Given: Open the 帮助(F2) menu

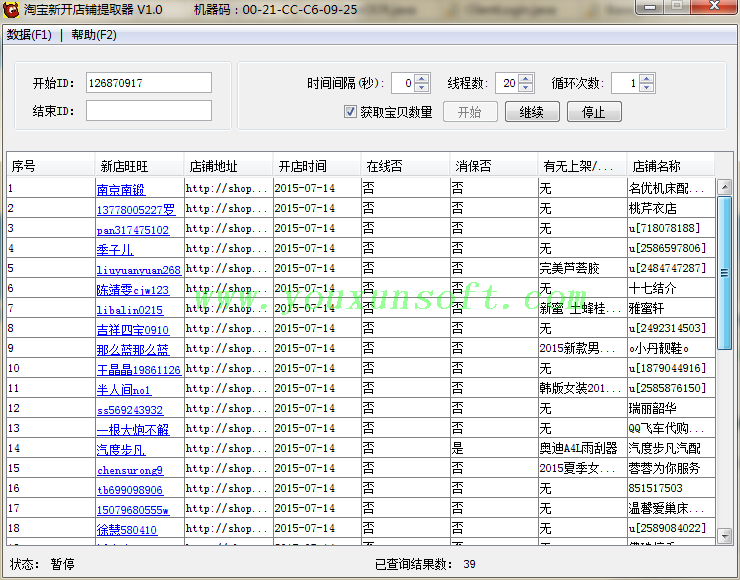Looking at the screenshot, I should 94,35.
